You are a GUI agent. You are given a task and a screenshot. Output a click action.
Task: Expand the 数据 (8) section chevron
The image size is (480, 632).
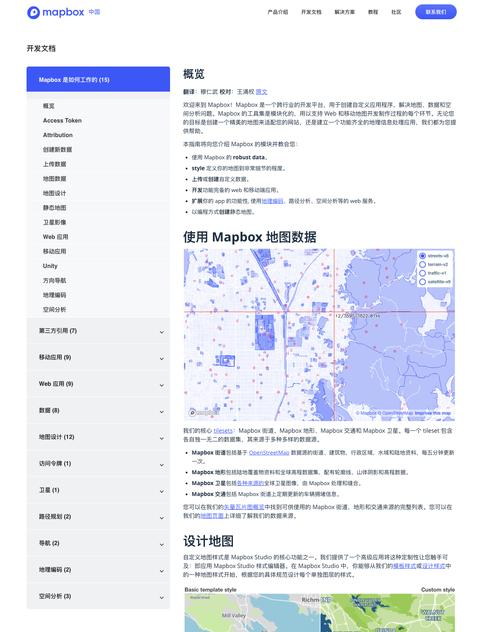click(162, 412)
